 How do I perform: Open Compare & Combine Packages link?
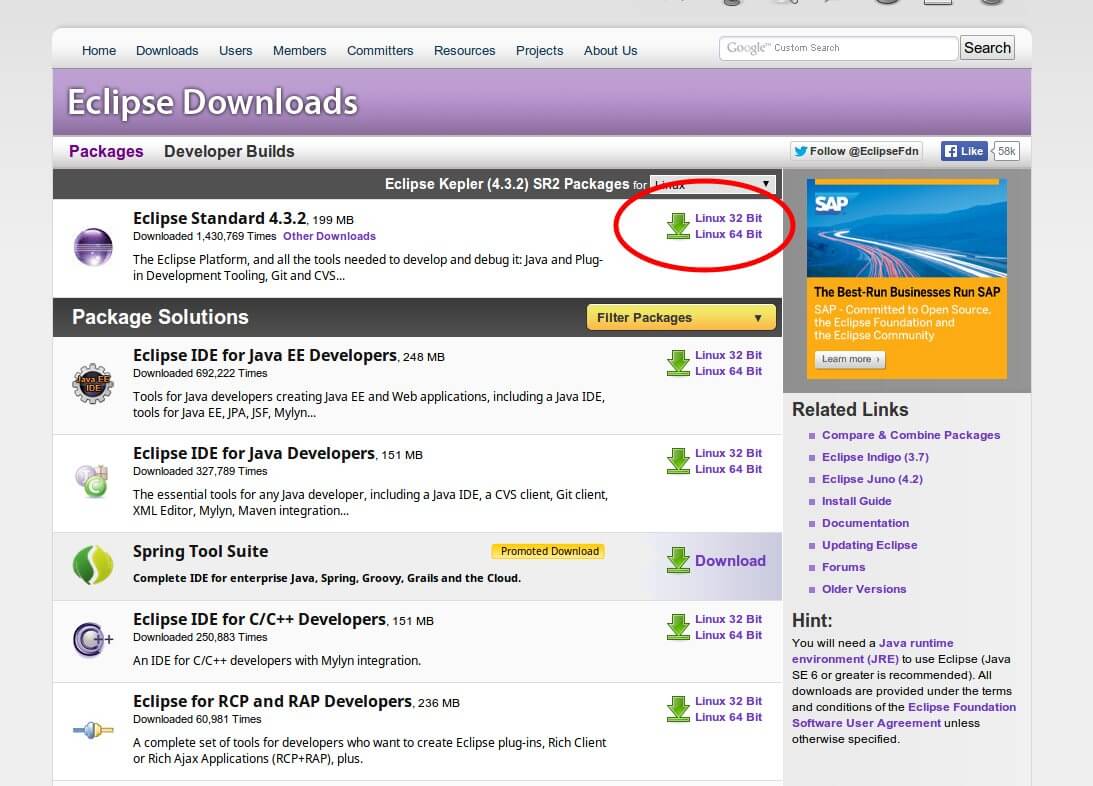(x=910, y=435)
